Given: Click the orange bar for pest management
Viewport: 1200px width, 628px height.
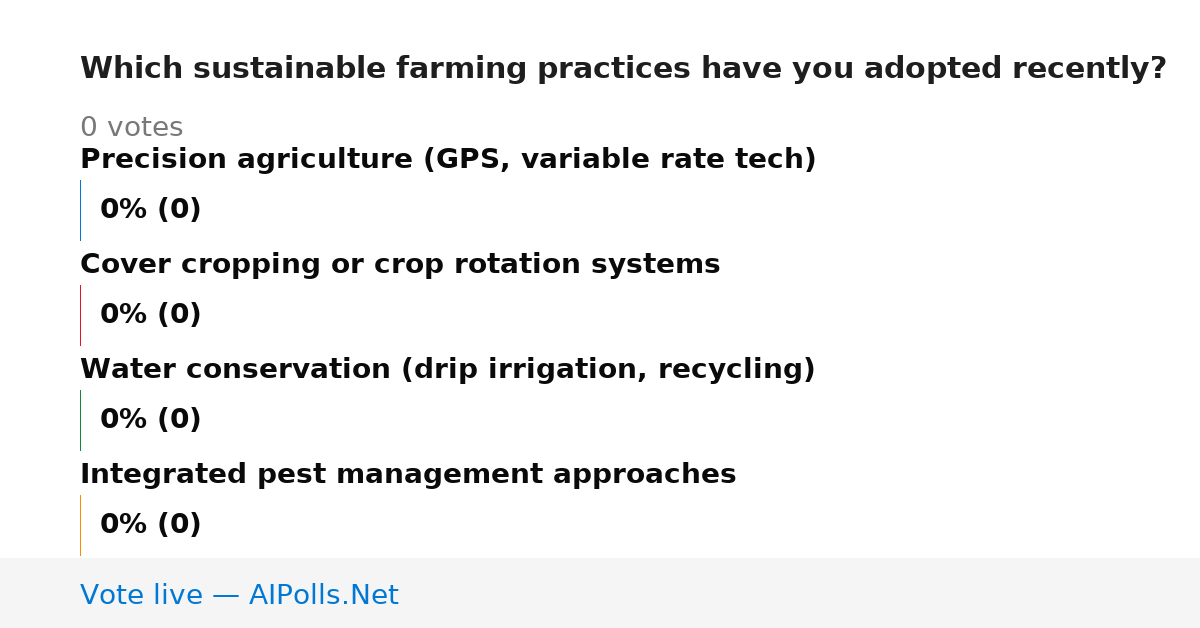Looking at the screenshot, I should 81,525.
